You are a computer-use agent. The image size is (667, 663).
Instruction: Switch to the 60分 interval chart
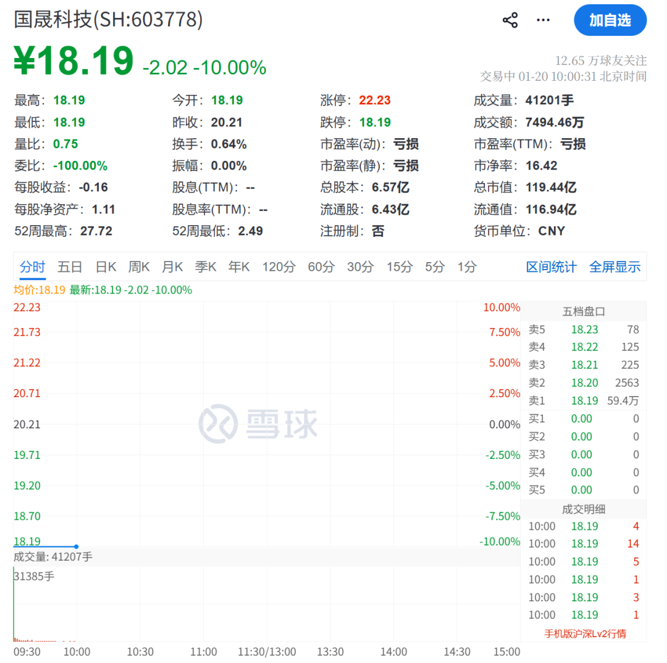[321, 267]
